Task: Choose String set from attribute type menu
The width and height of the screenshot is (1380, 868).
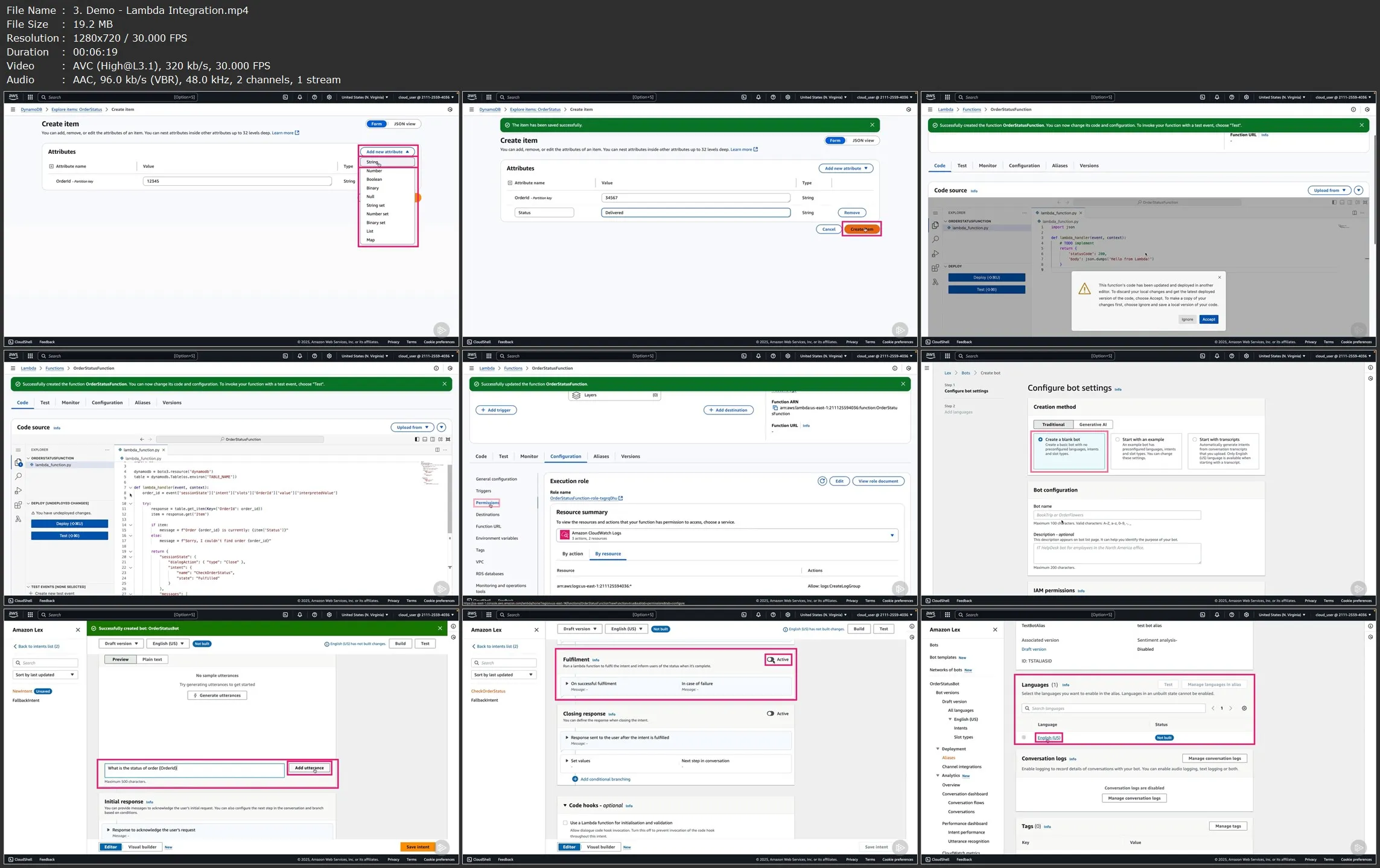Action: click(x=387, y=205)
